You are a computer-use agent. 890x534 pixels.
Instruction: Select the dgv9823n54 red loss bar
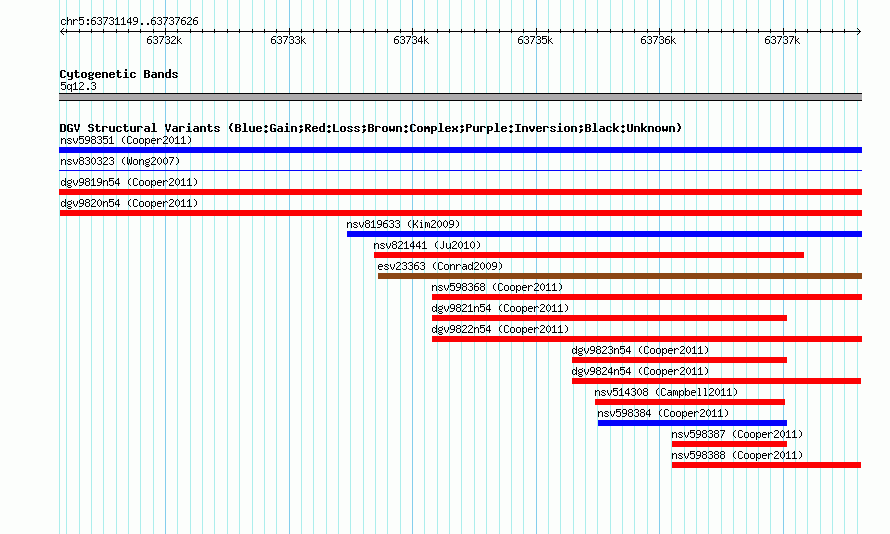(679, 360)
